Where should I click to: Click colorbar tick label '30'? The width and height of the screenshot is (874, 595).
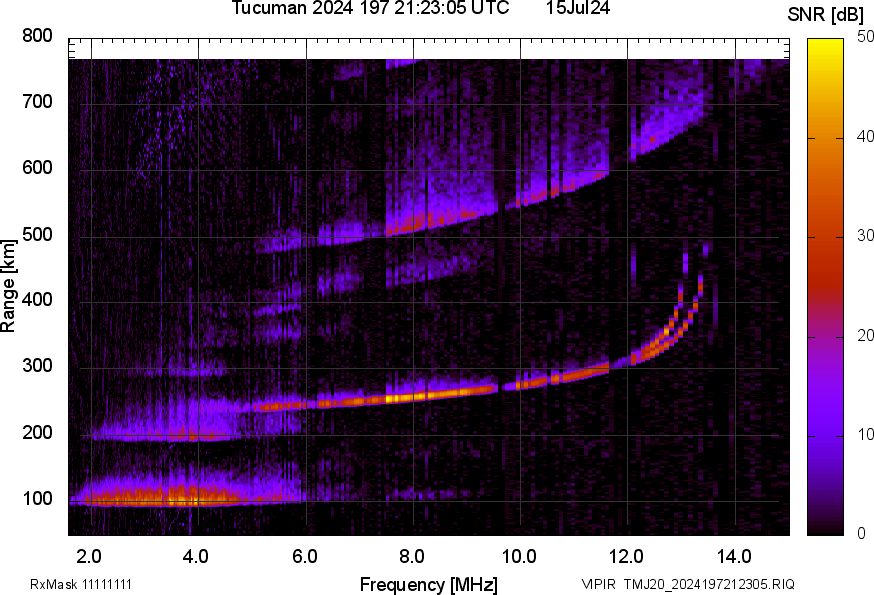(x=866, y=236)
